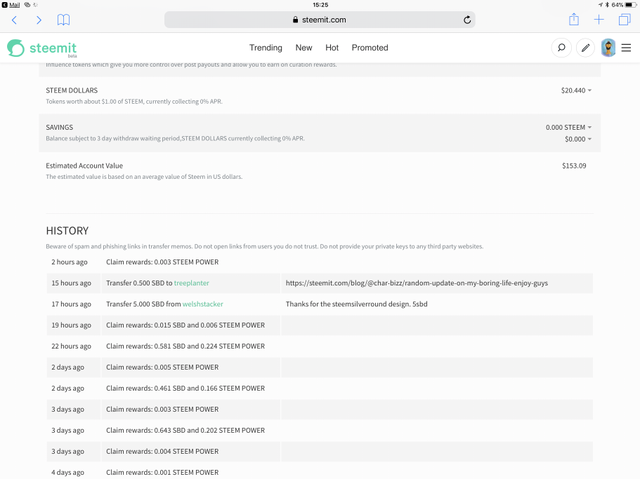Open the user avatar profile menu
Image resolution: width=640 pixels, height=479 pixels.
(608, 48)
